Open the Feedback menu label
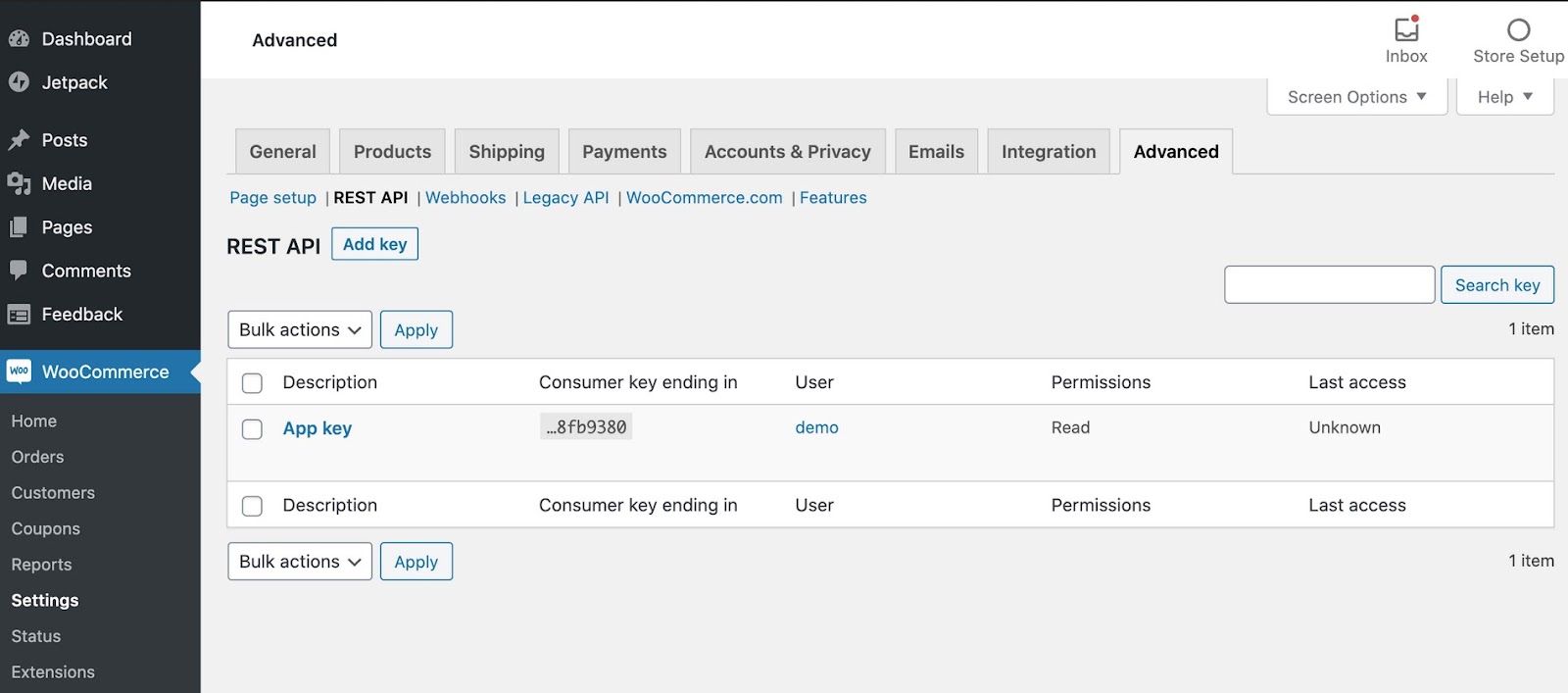 (x=82, y=314)
